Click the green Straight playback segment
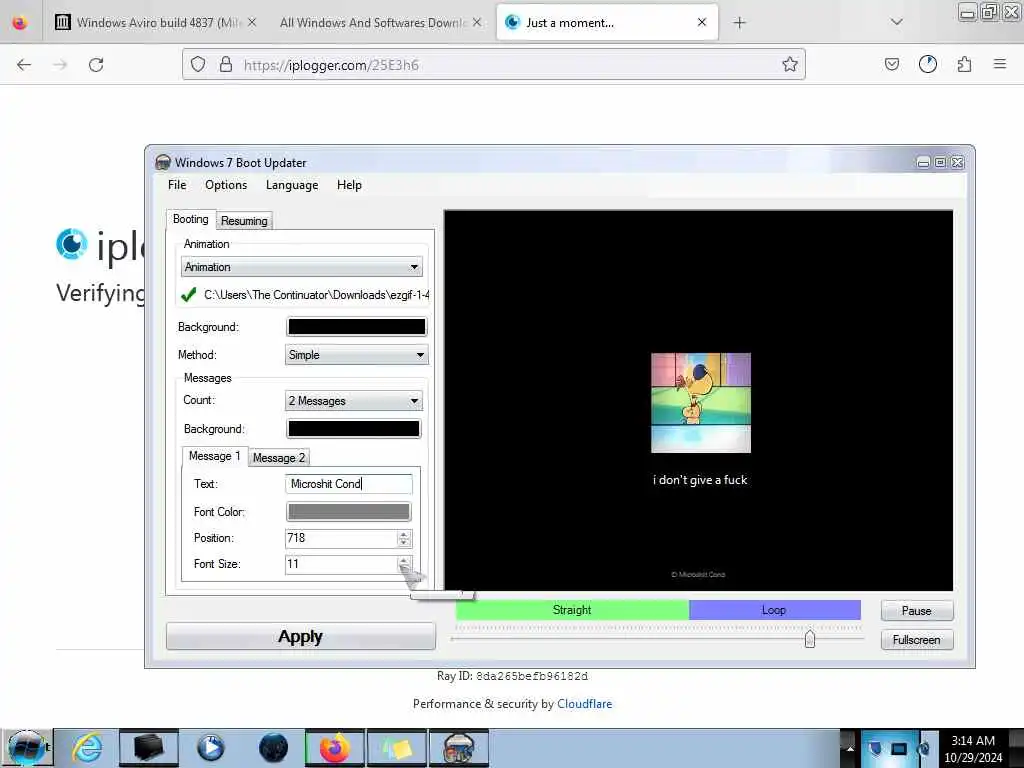Screen dimensions: 1024x768 coord(572,610)
